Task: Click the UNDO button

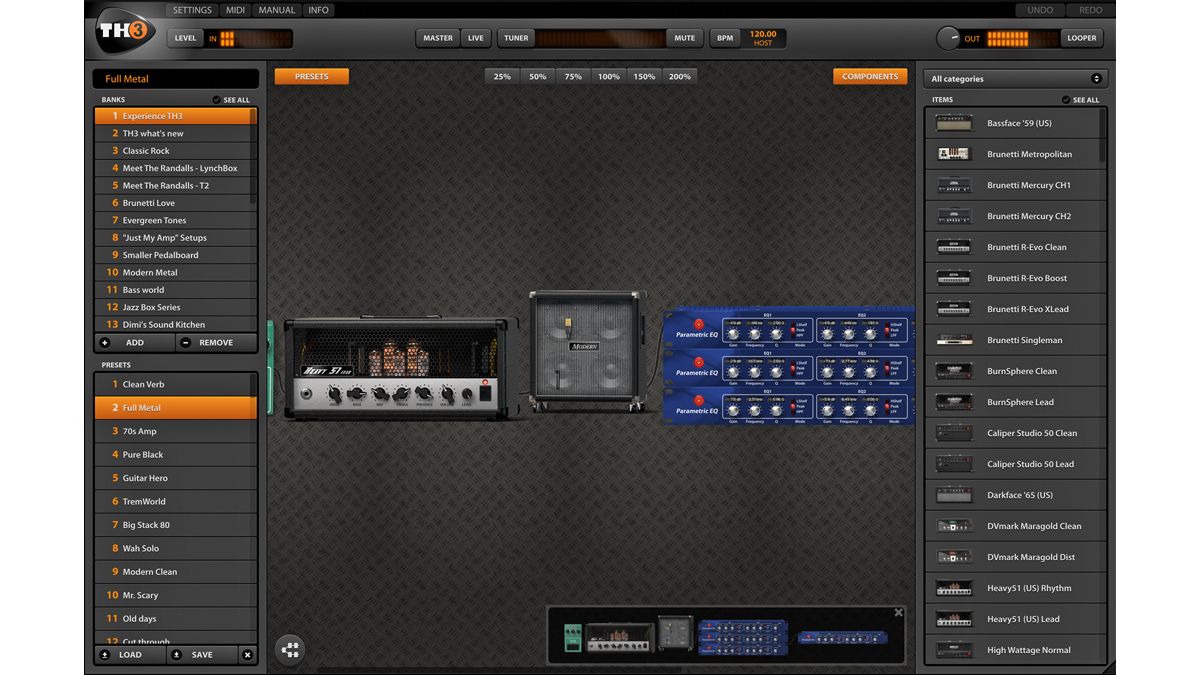Action: (1038, 9)
